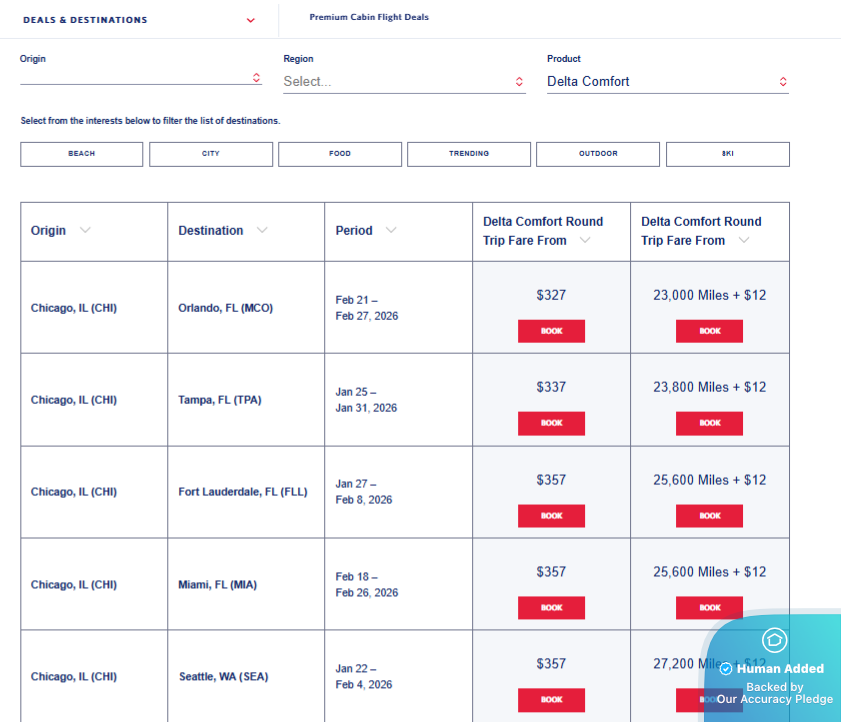Filter destinations by Food interest
The height and width of the screenshot is (722, 841).
point(340,154)
